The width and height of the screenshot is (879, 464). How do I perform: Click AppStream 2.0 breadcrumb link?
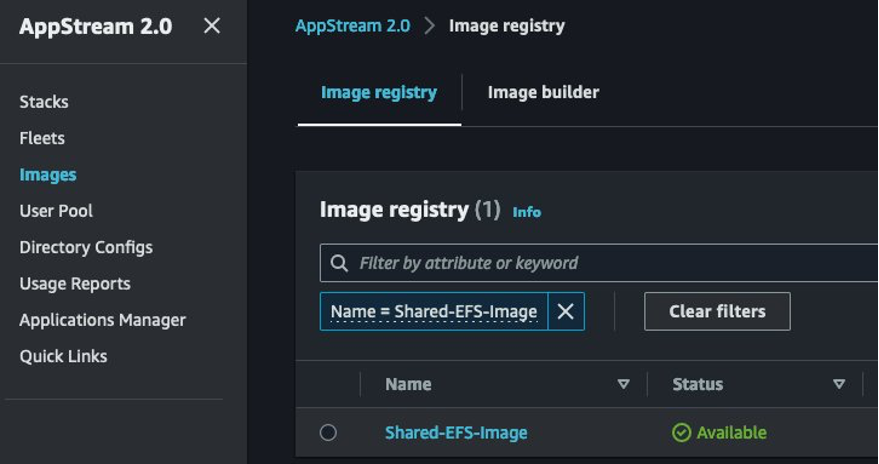pos(353,26)
